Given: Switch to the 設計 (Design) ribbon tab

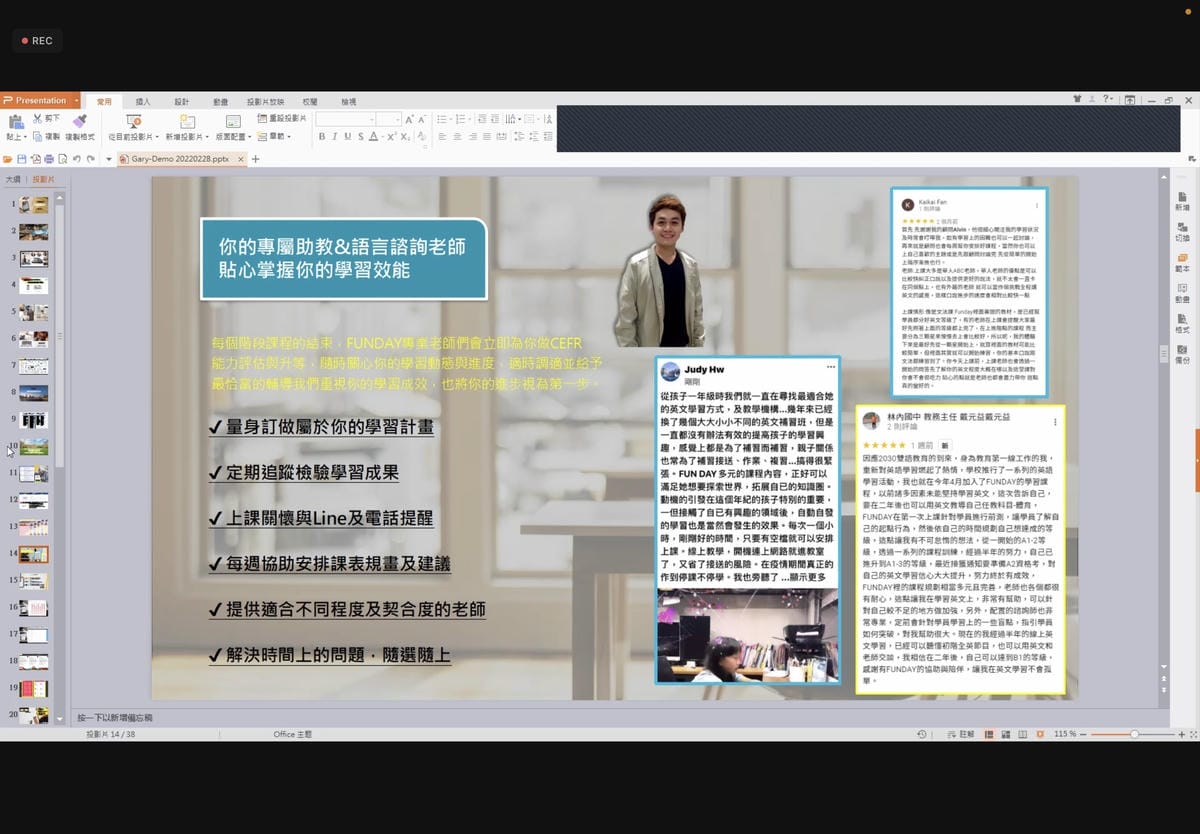Looking at the screenshot, I should tap(182, 101).
